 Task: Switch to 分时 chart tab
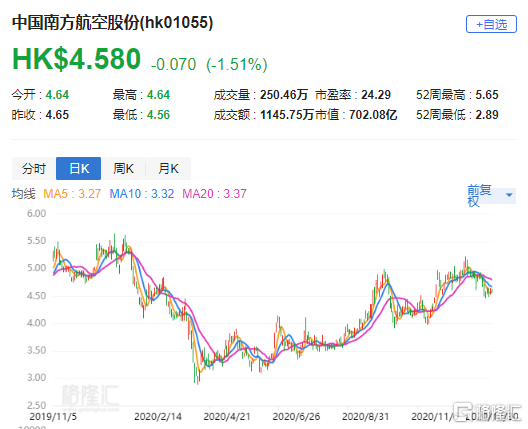coord(34,168)
